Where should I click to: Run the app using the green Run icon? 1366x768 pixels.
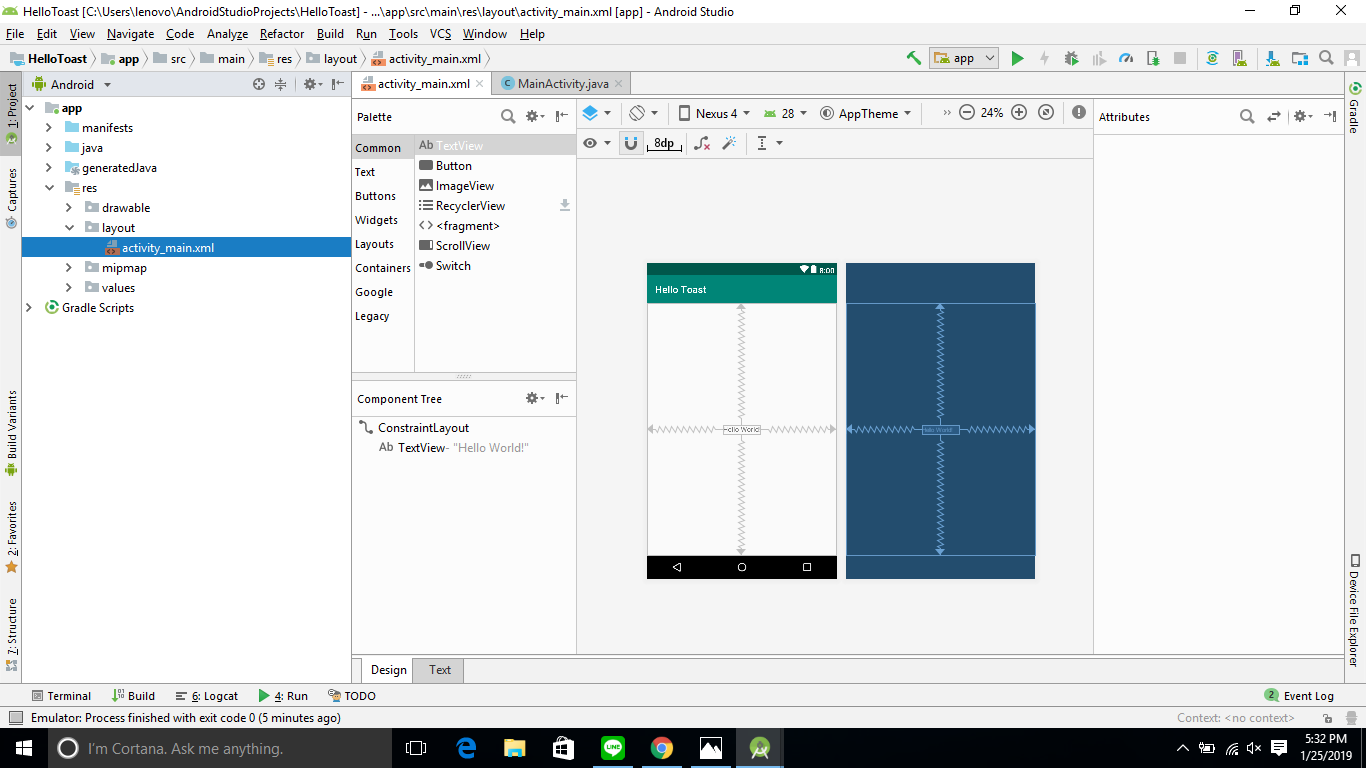click(1017, 58)
